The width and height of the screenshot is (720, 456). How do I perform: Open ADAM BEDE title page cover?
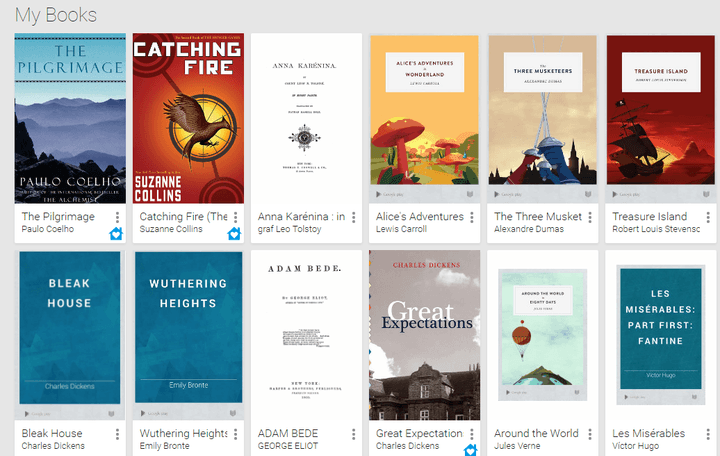tap(306, 335)
